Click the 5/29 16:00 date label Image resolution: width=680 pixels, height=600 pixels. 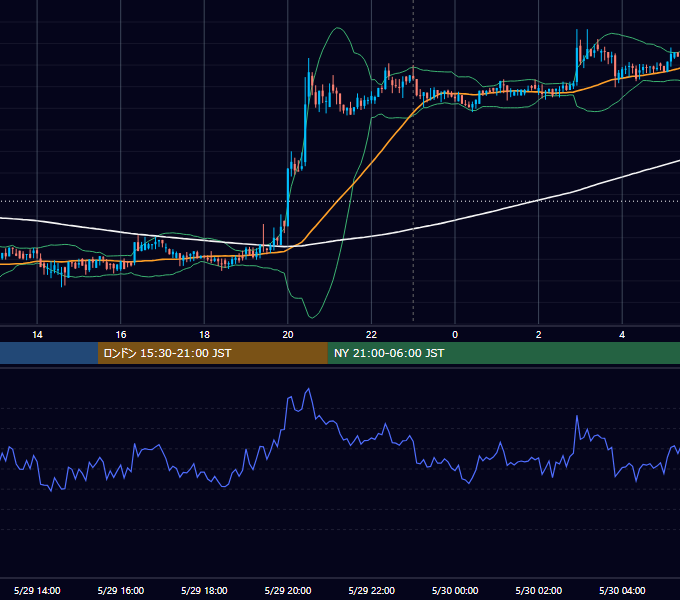pos(121,590)
